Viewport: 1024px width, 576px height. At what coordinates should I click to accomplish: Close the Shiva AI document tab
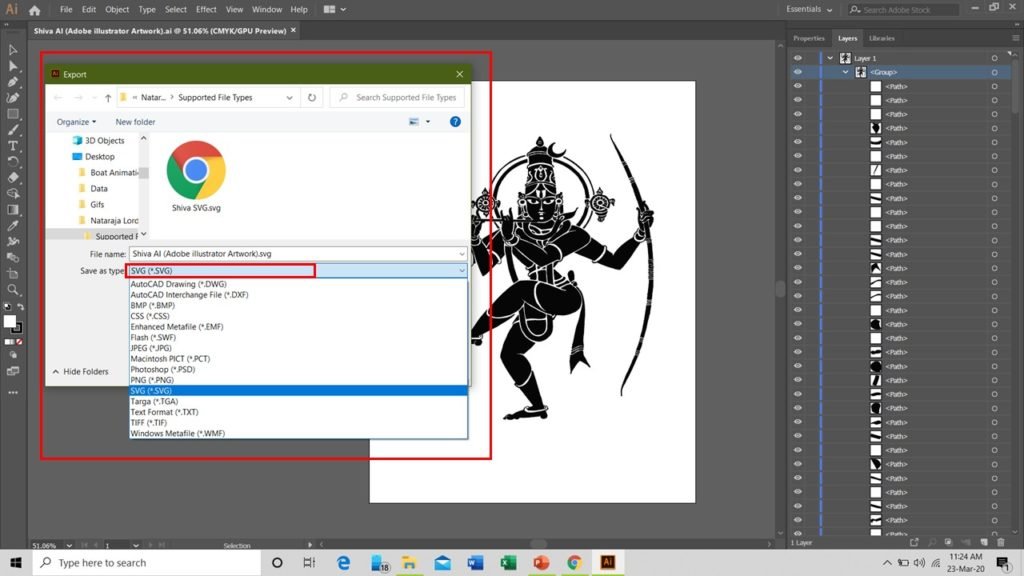293,30
